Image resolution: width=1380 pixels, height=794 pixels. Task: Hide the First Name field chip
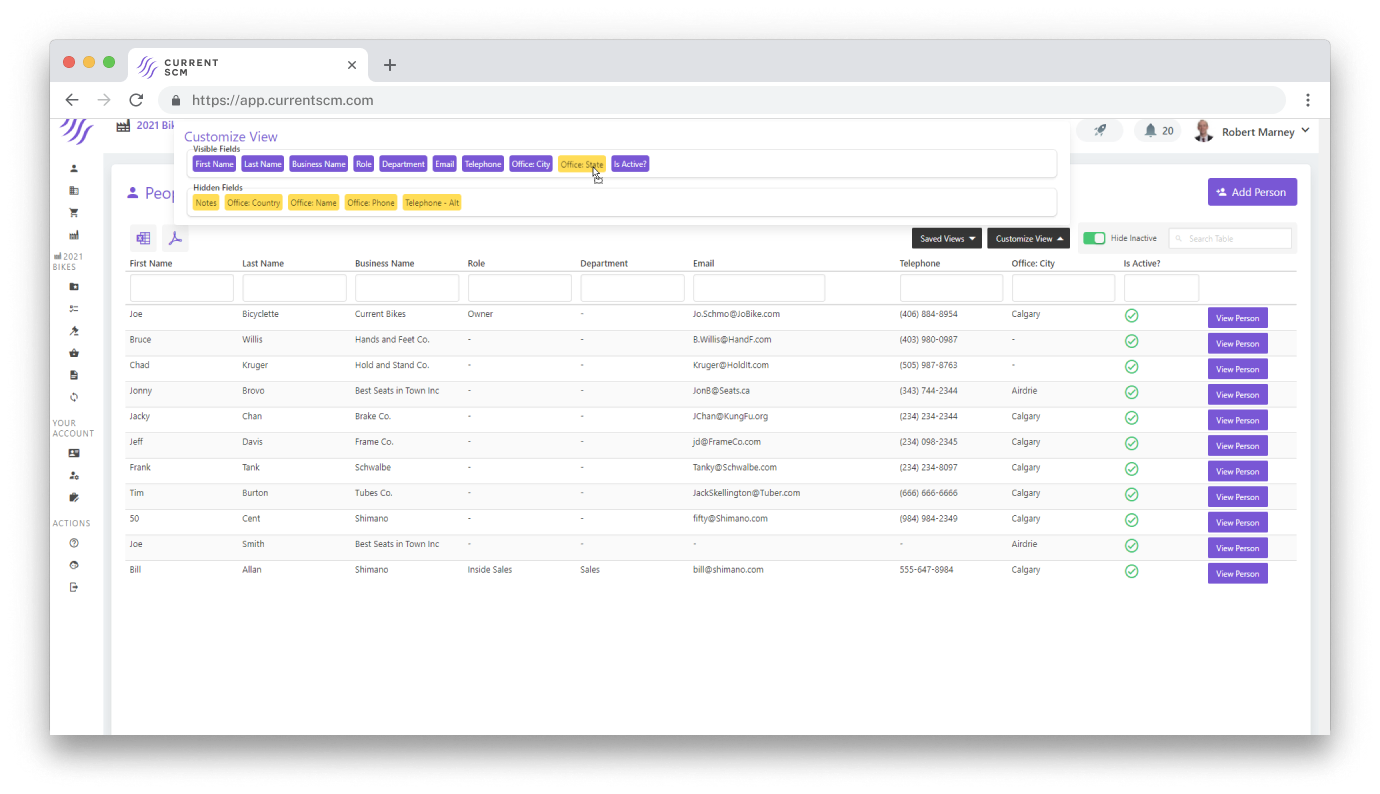pyautogui.click(x=215, y=164)
